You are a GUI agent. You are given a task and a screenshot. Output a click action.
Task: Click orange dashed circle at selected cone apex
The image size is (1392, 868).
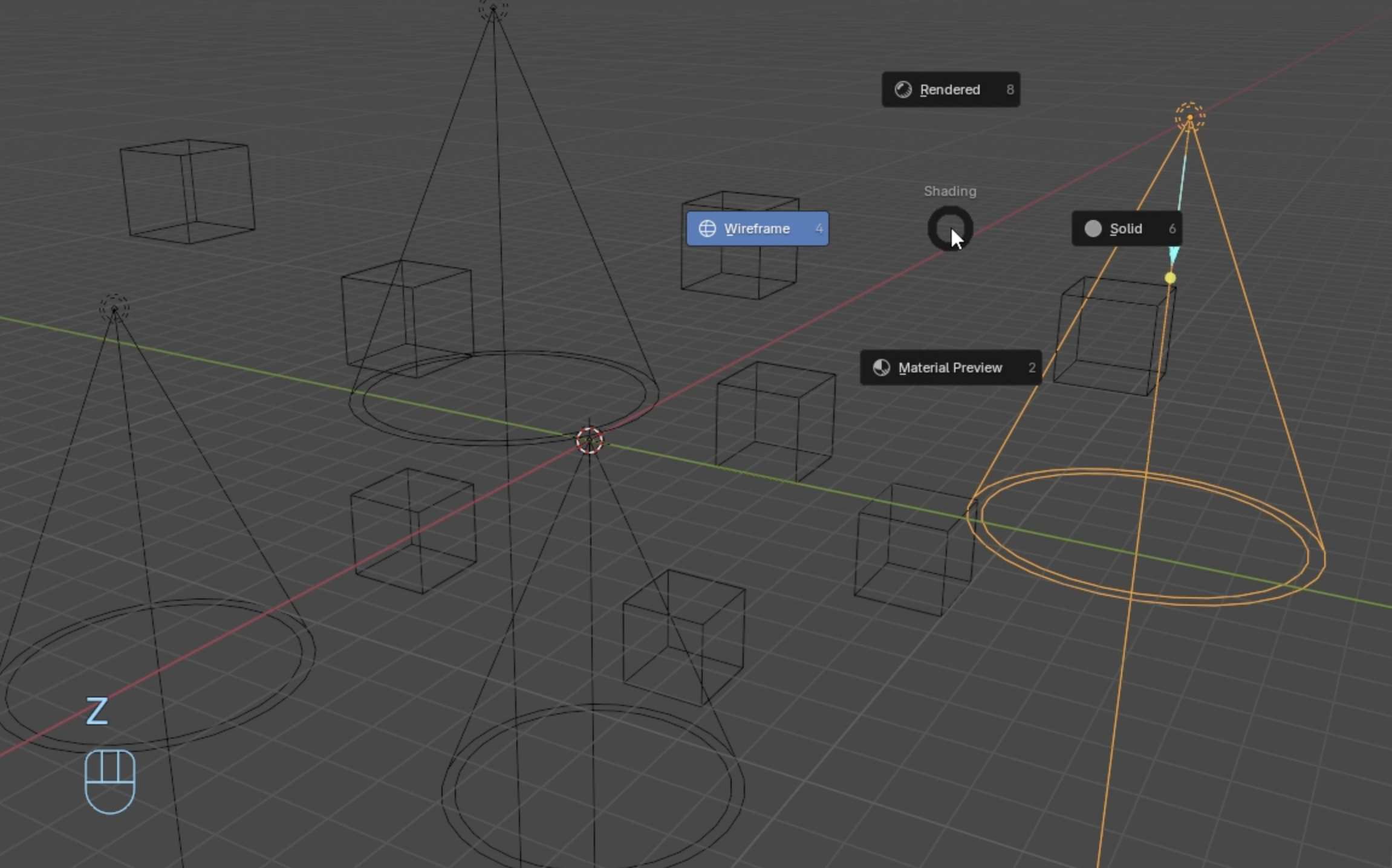[x=1189, y=117]
